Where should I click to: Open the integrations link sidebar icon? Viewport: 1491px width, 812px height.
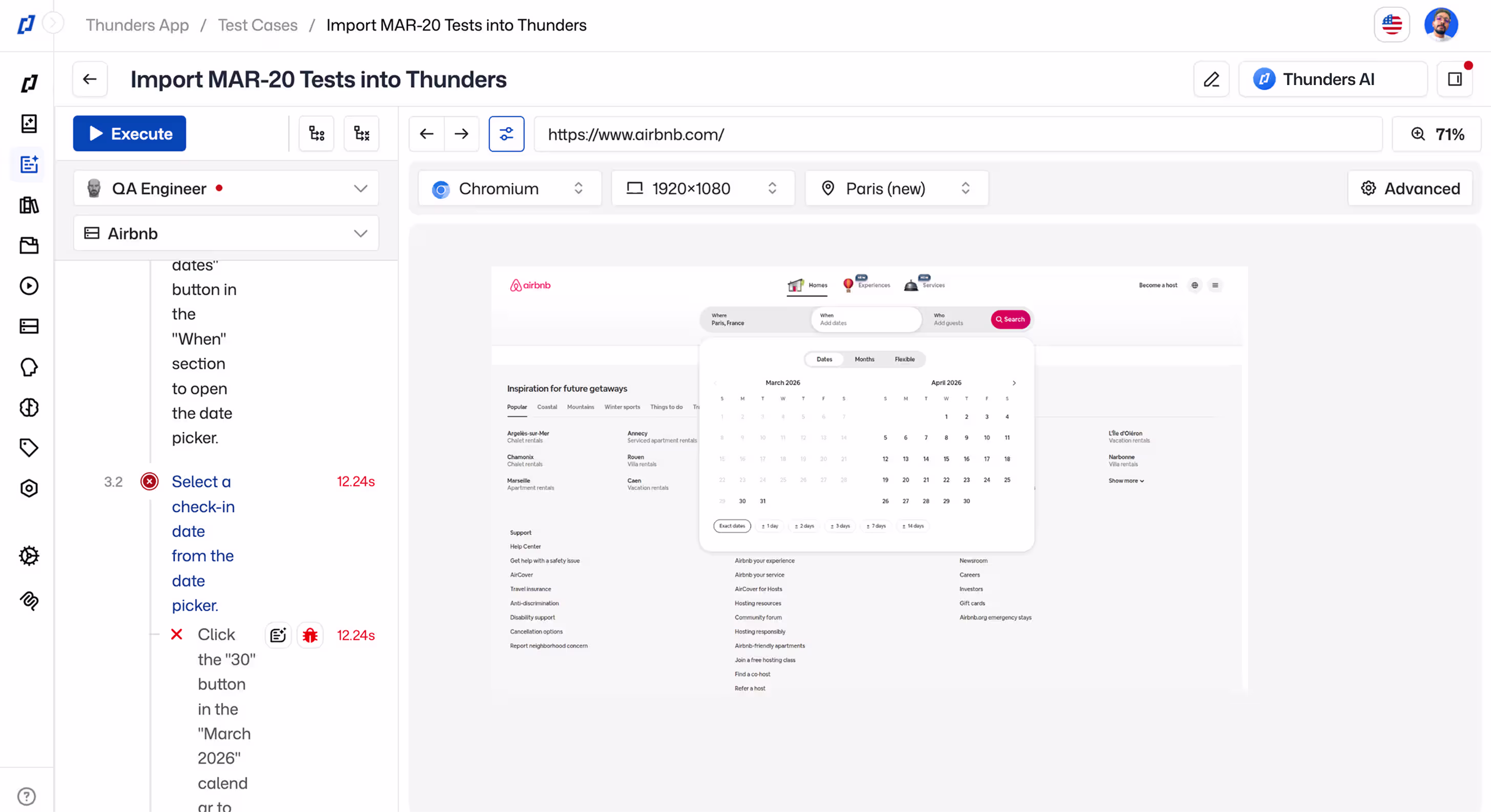tap(29, 601)
